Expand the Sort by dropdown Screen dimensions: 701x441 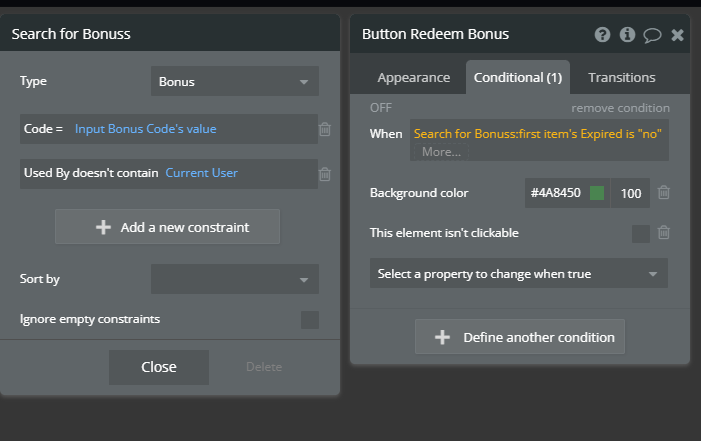[235, 279]
